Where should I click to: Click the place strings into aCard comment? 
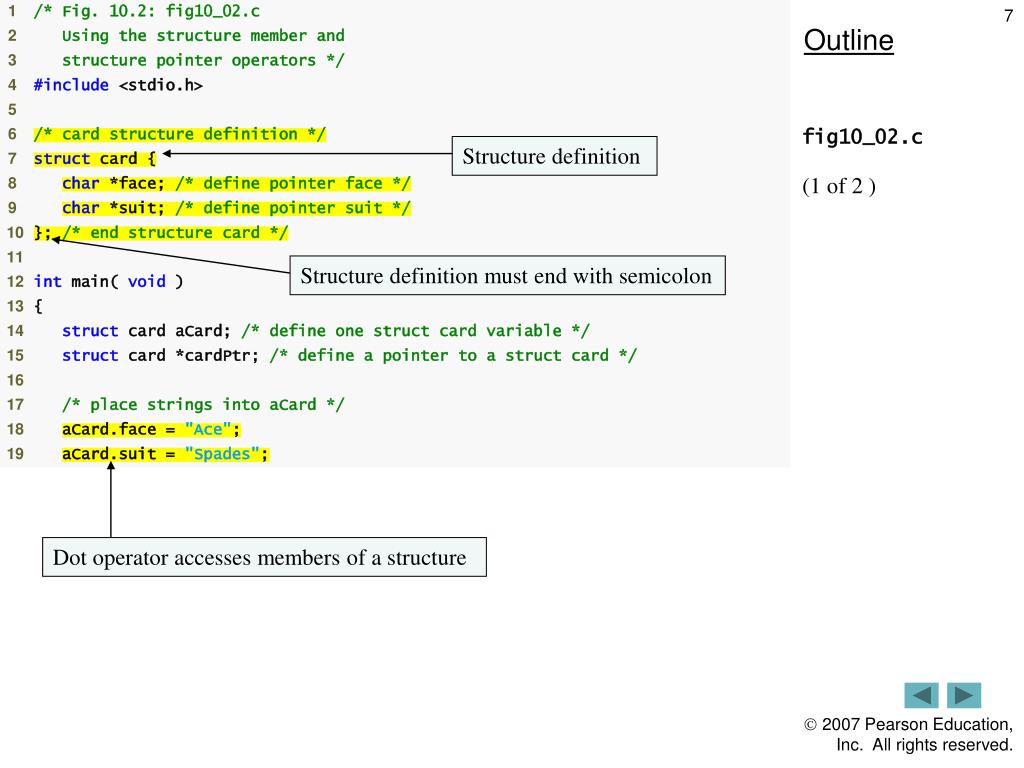pos(202,405)
